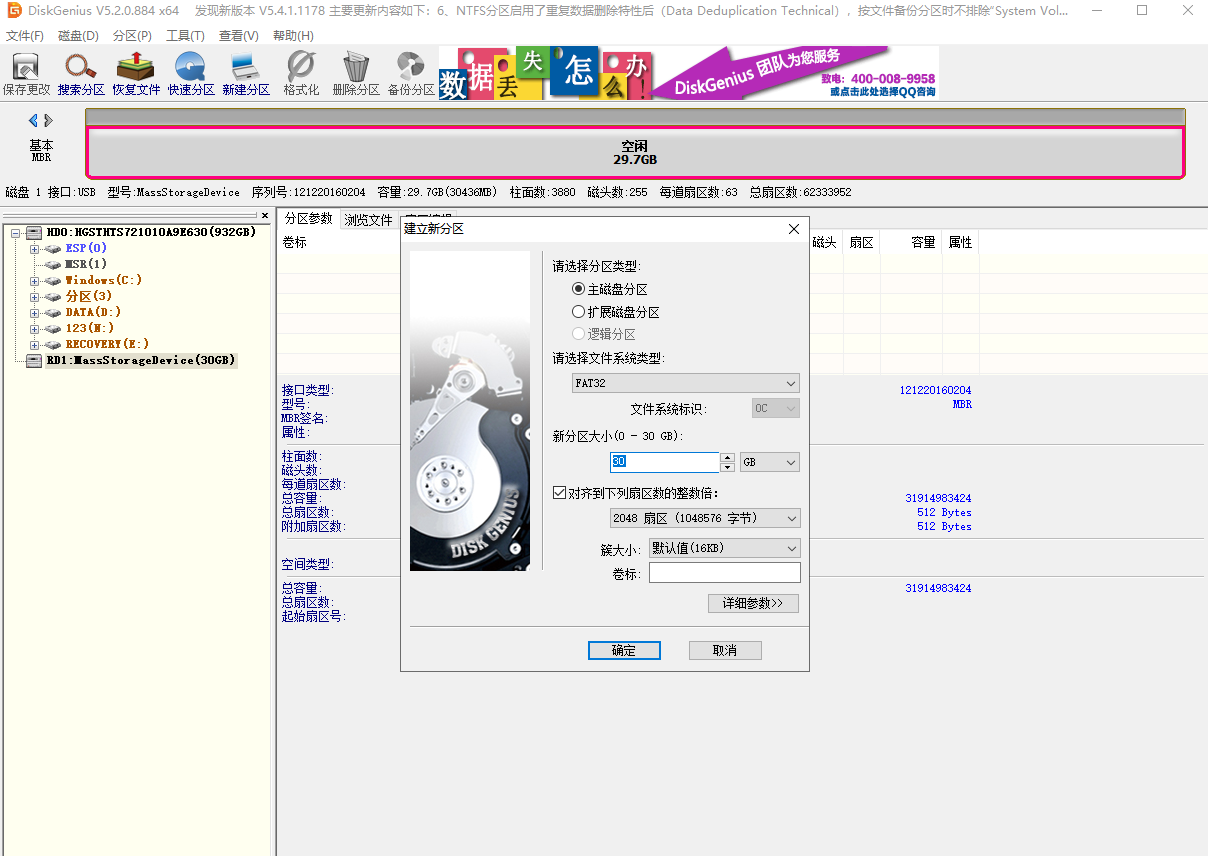Viewport: 1208px width, 856px height.
Task: Click the Backup Partition (备份分区) icon
Action: pyautogui.click(x=411, y=74)
